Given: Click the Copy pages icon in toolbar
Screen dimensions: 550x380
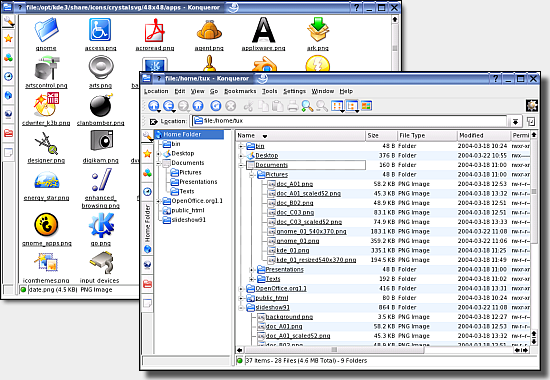Looking at the screenshot, I should pos(263,106).
